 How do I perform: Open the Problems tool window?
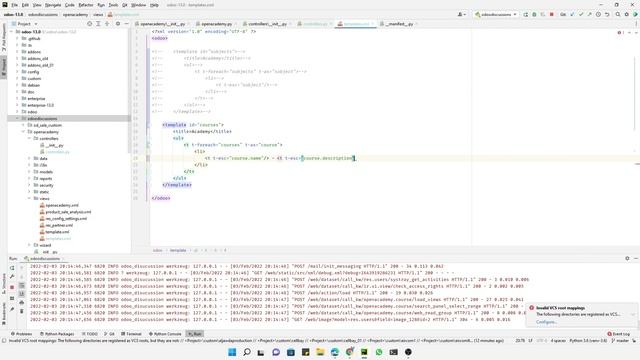[21, 334]
